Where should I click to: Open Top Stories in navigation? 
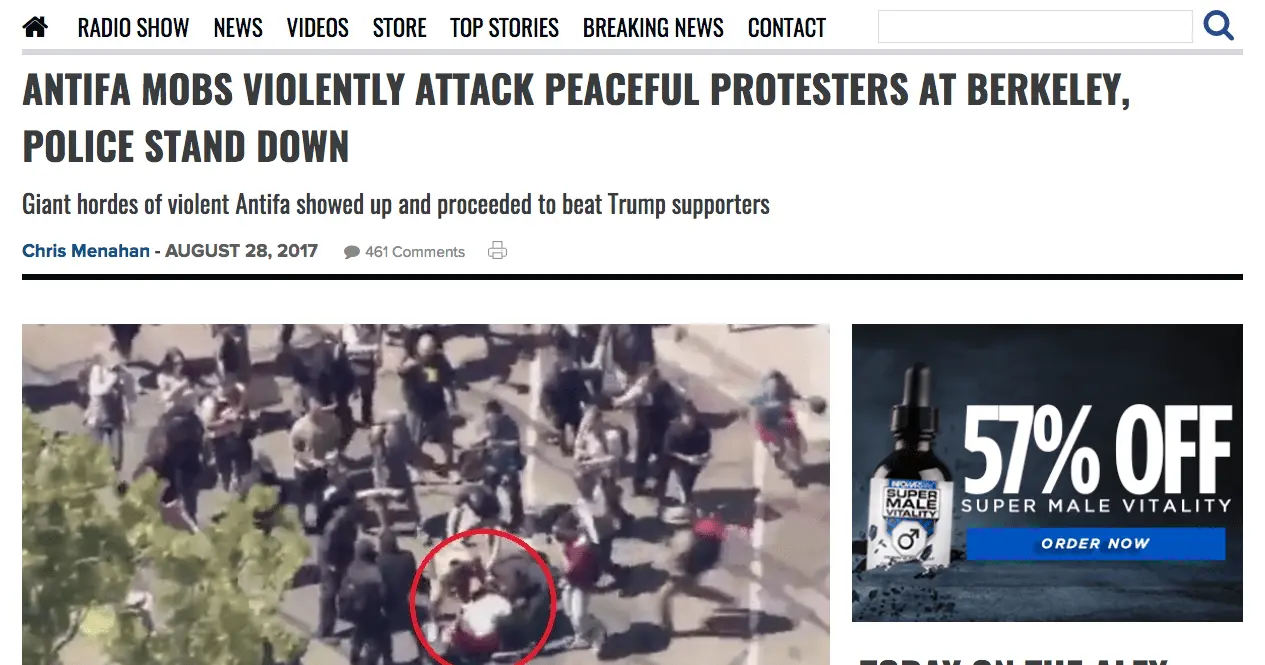click(504, 28)
